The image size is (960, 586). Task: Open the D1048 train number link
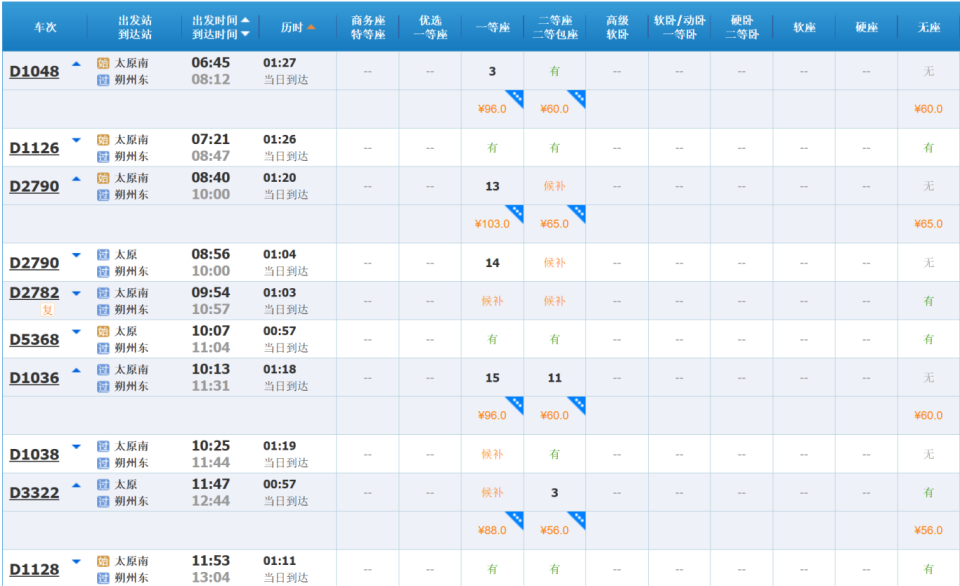pyautogui.click(x=33, y=70)
